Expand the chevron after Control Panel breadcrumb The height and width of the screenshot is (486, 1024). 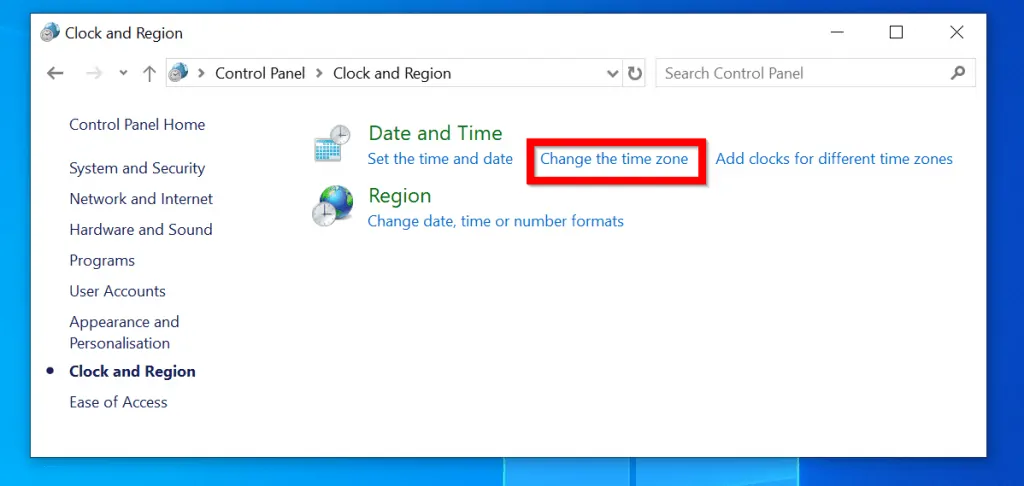319,73
